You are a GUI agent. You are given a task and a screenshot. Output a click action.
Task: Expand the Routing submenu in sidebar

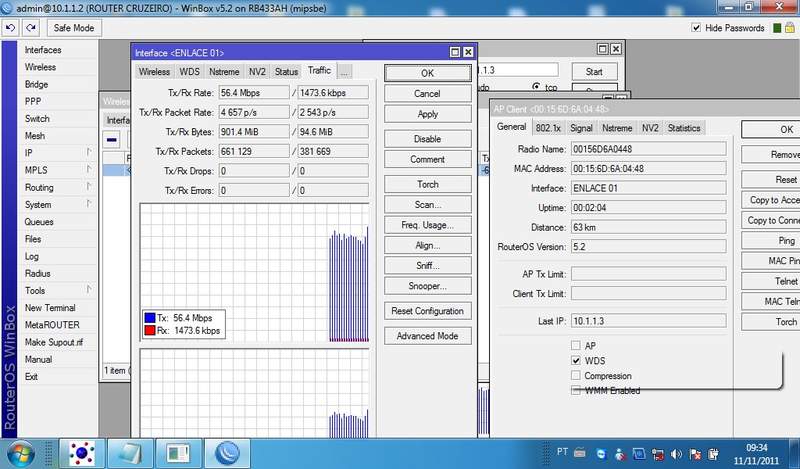[x=89, y=187]
